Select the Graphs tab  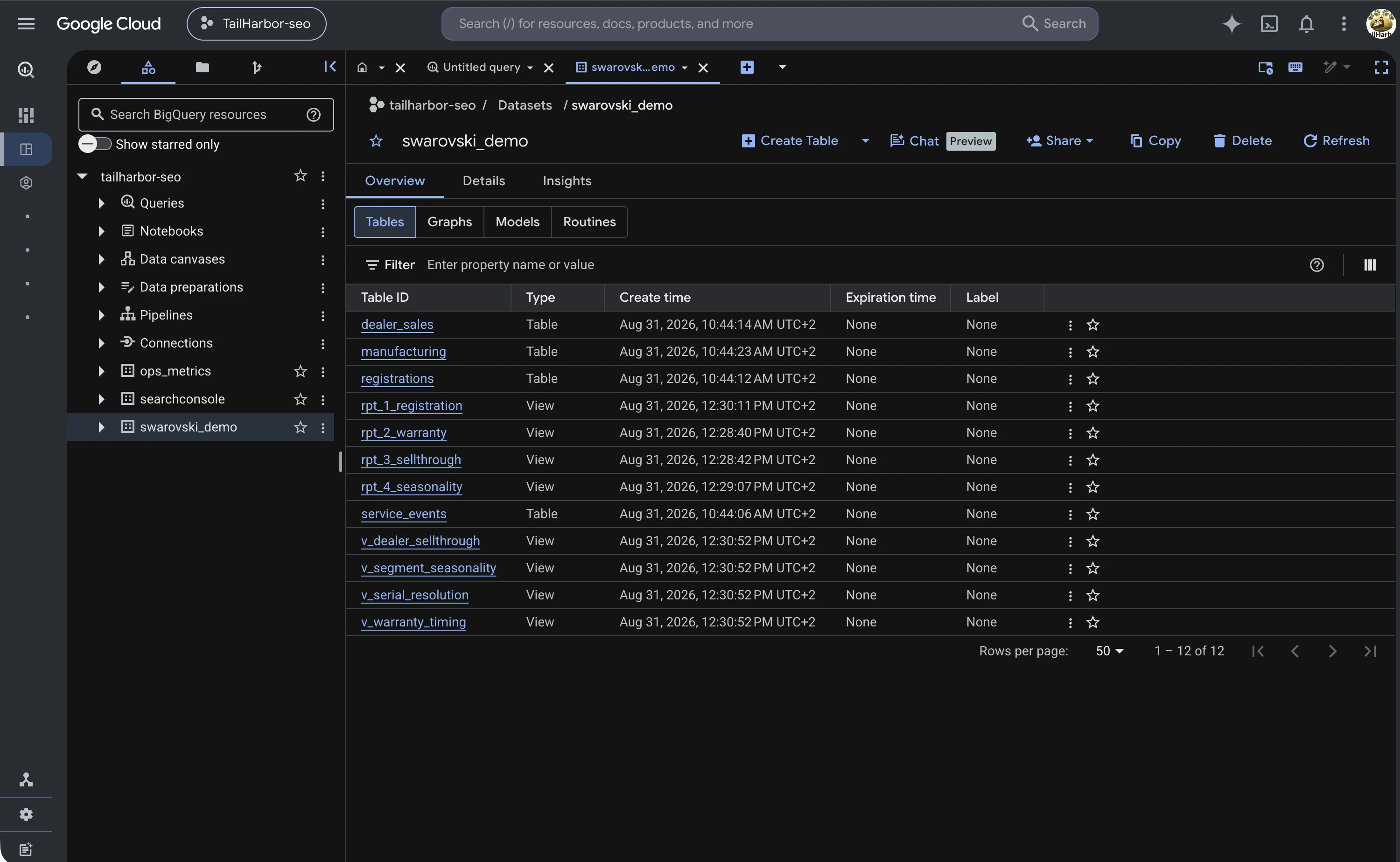pos(449,222)
